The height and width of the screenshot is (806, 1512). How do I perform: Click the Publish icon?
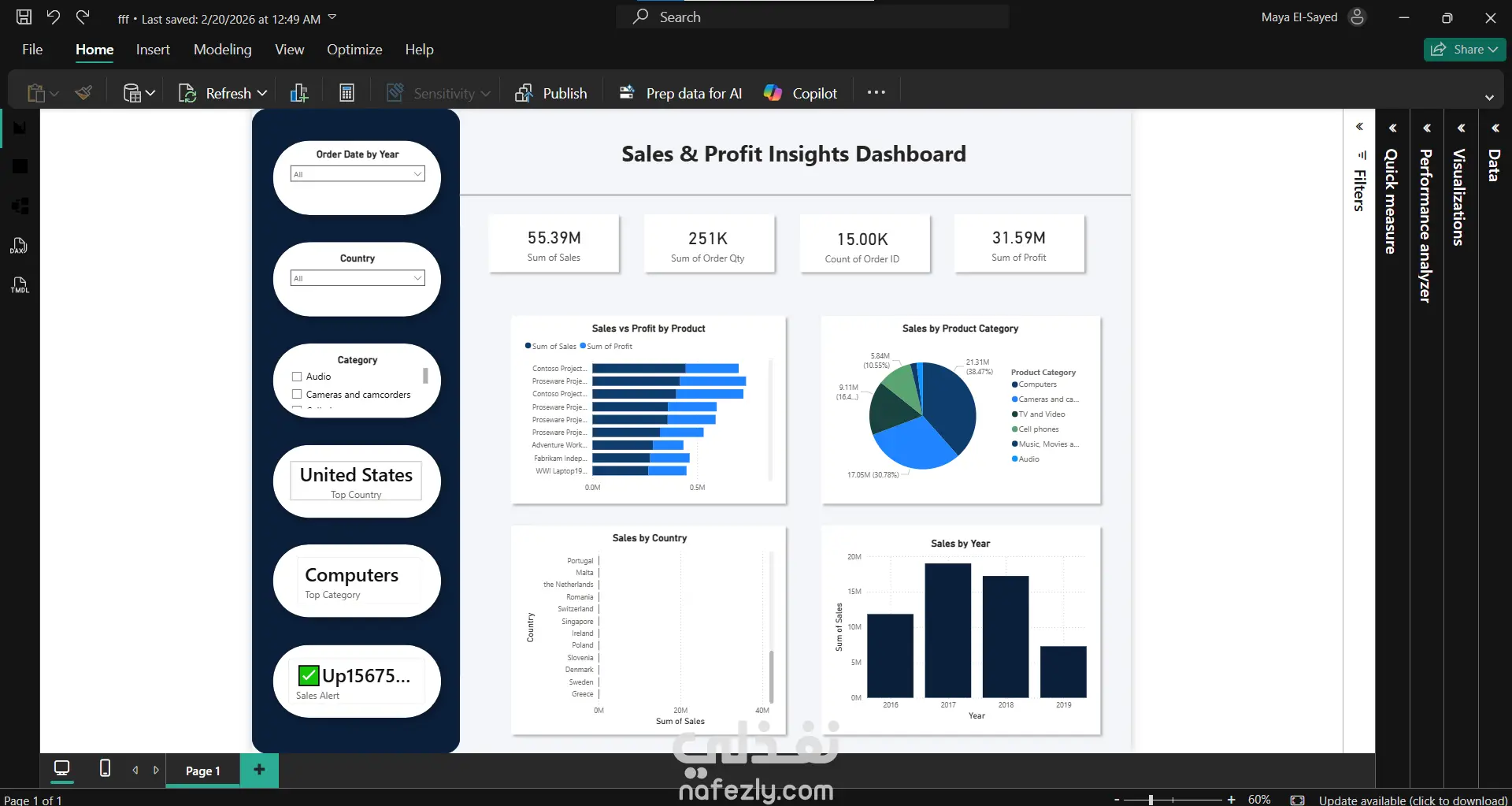(524, 93)
